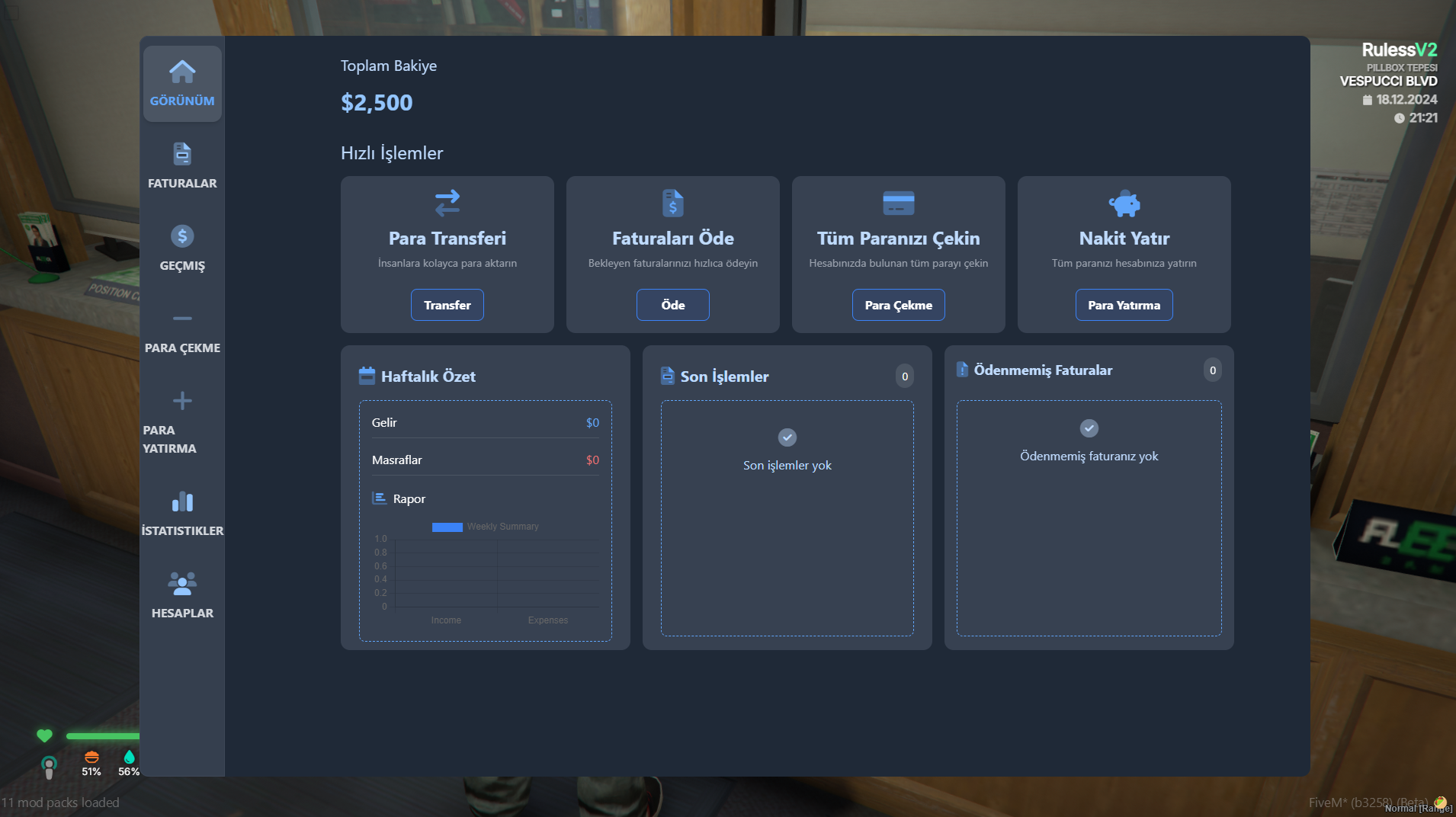Click the microphone voice icon in HUD
The image size is (1456, 817).
[x=49, y=767]
